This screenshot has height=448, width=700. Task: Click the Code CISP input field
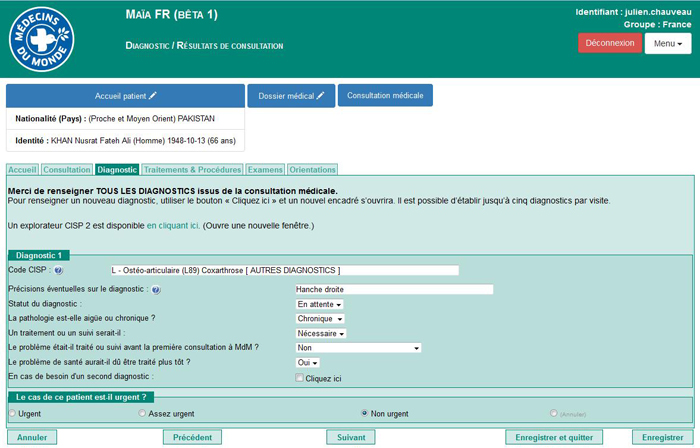(x=284, y=270)
